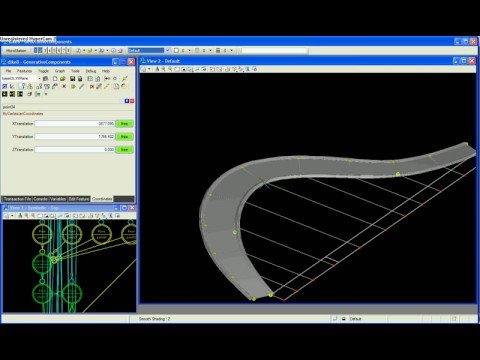Image resolution: width=480 pixels, height=360 pixels.
Task: Click the first floppy disk Save icon
Action: coord(72,78)
